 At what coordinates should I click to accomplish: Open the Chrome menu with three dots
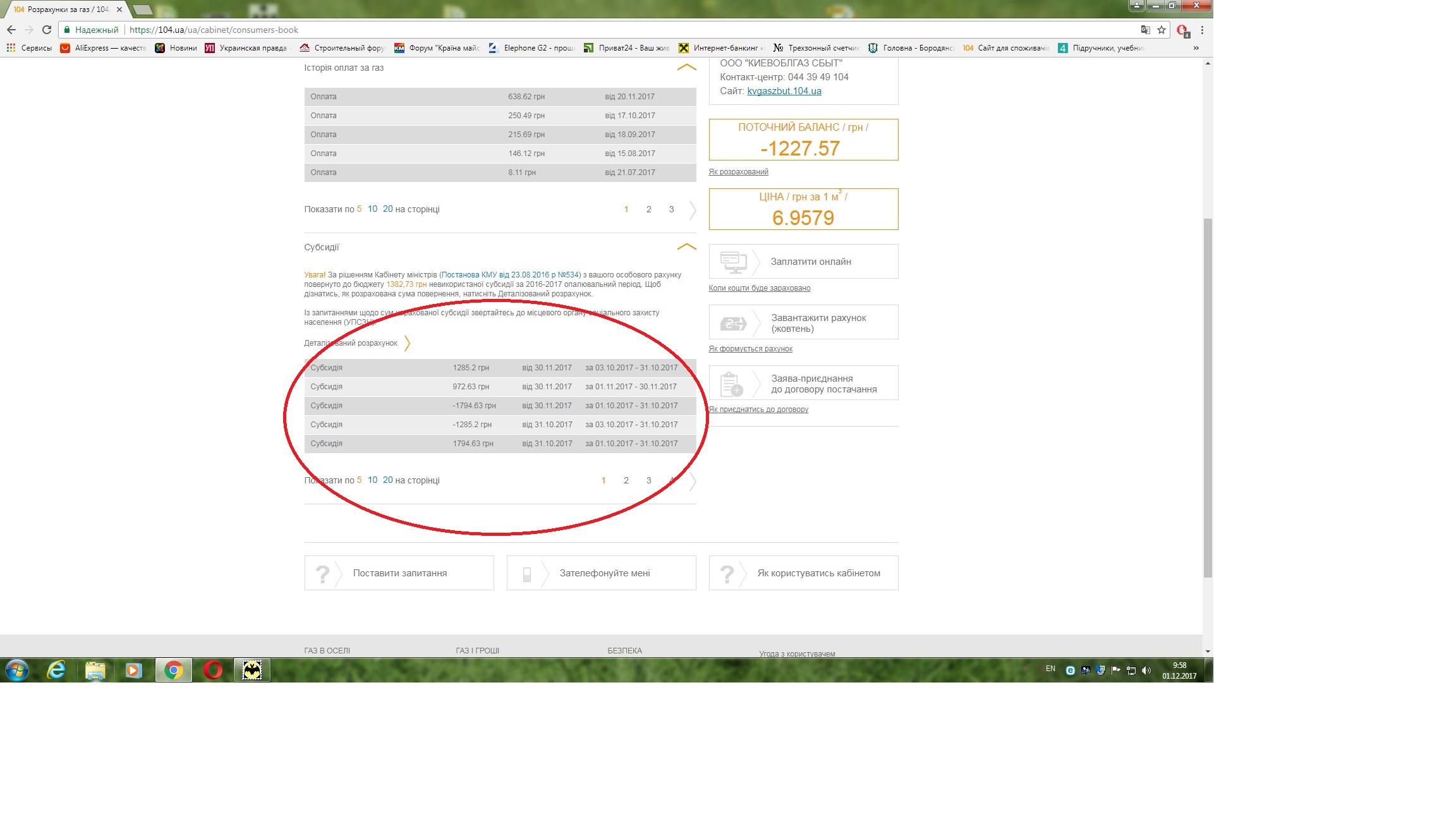pos(1202,30)
